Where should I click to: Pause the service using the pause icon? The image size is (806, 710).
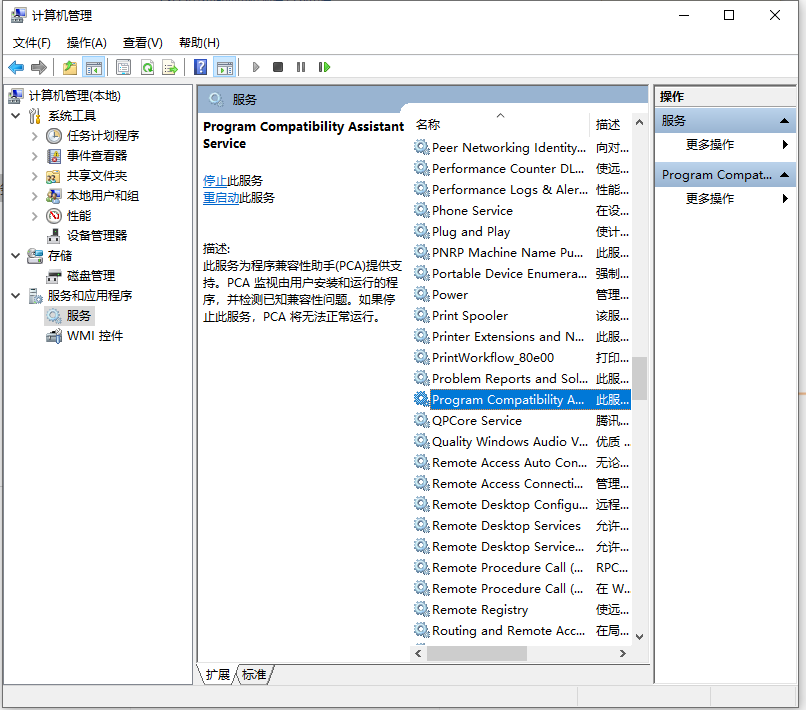(302, 67)
